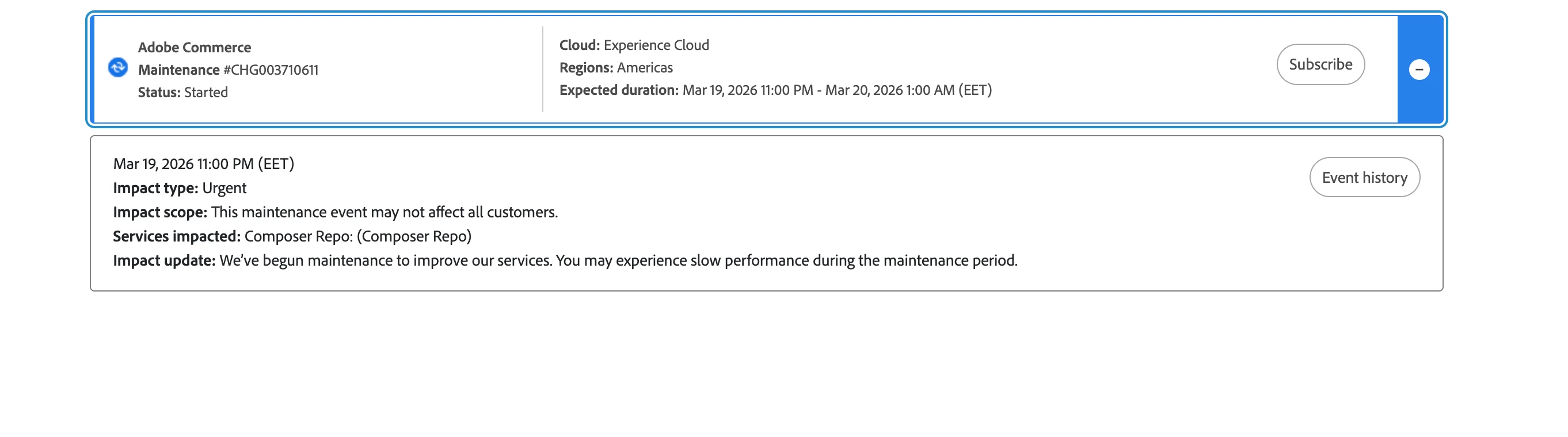
Task: Click the Expected duration time range
Action: [836, 90]
